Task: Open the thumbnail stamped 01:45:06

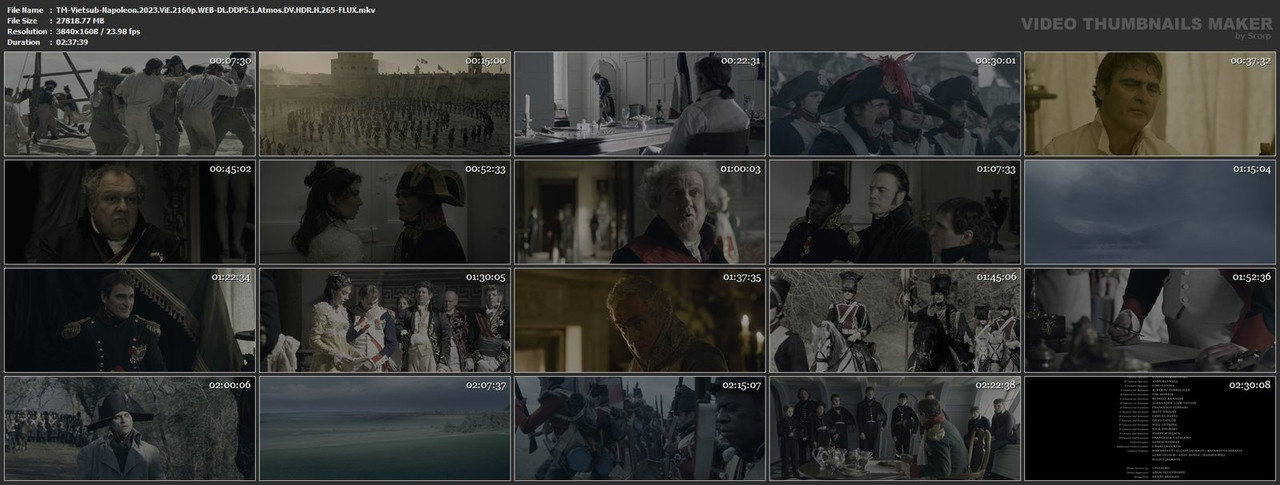Action: [x=895, y=319]
